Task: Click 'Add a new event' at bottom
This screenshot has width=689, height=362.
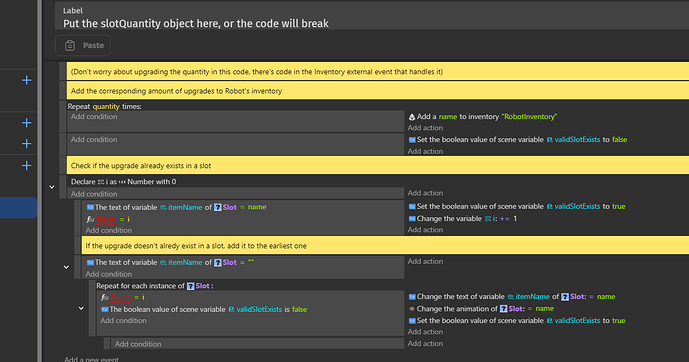Action: 91,359
